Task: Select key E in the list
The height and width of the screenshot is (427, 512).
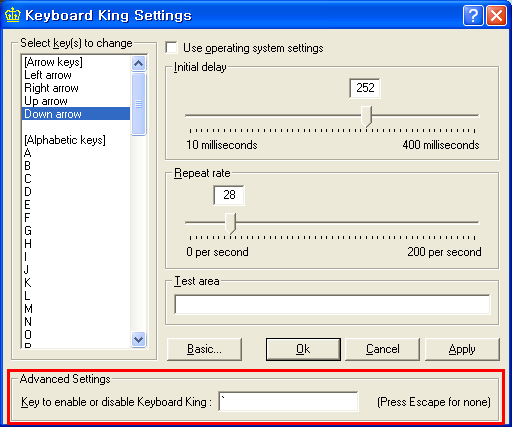Action: pos(76,205)
